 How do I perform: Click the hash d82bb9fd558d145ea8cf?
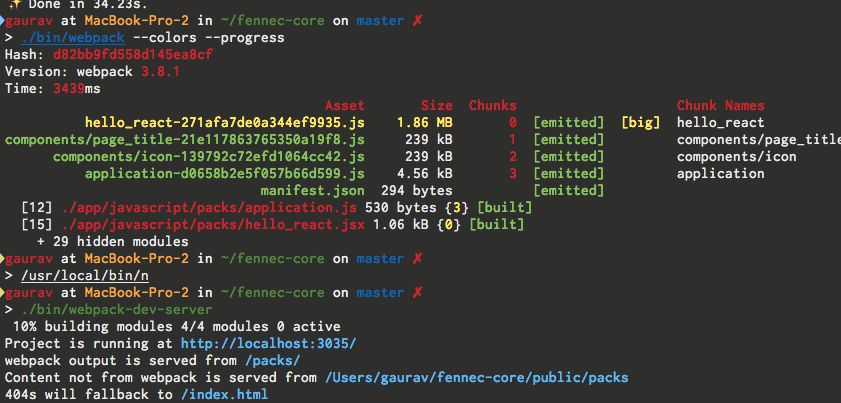click(132, 55)
